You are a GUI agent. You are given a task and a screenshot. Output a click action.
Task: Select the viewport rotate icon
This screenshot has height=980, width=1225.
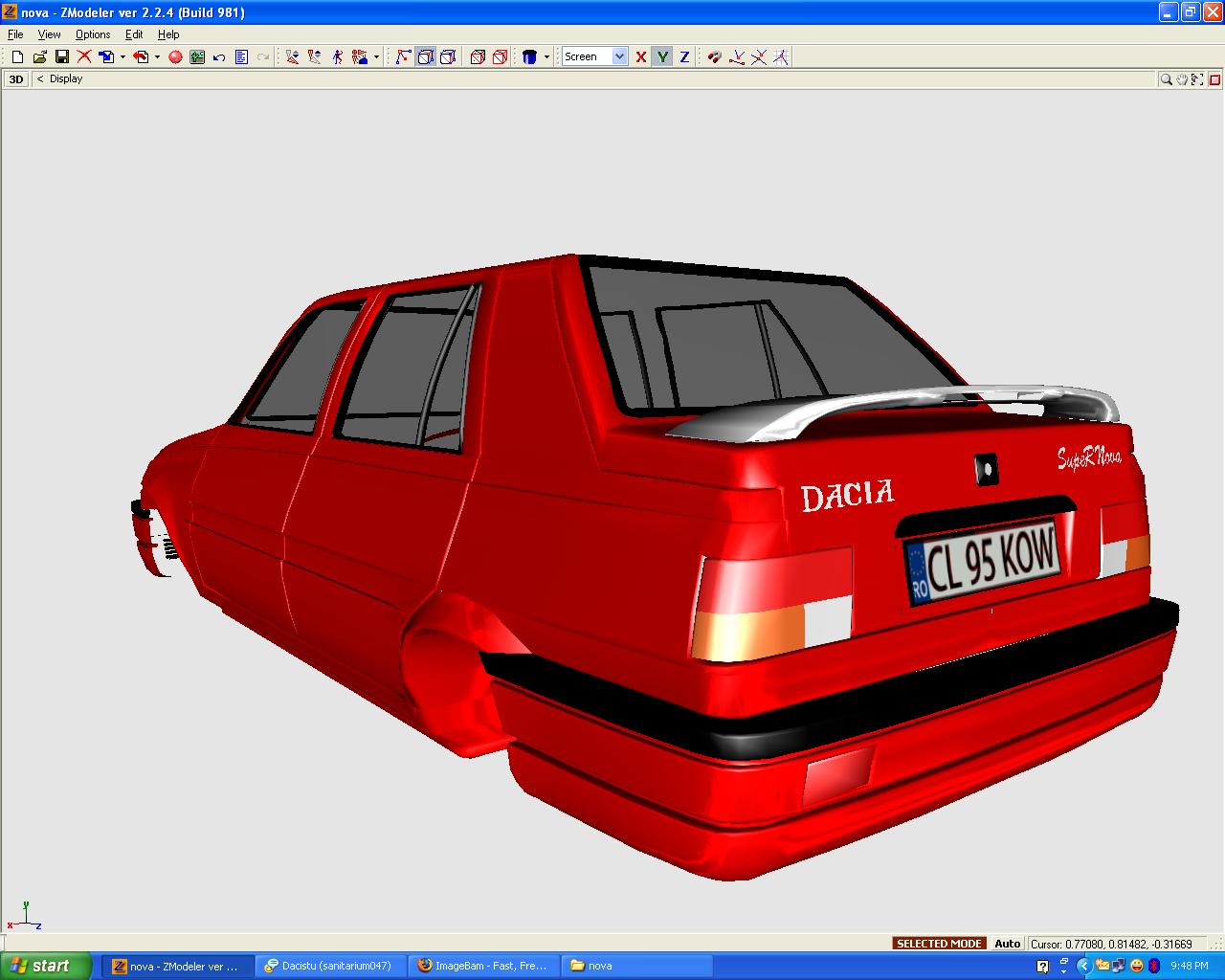[x=1197, y=79]
